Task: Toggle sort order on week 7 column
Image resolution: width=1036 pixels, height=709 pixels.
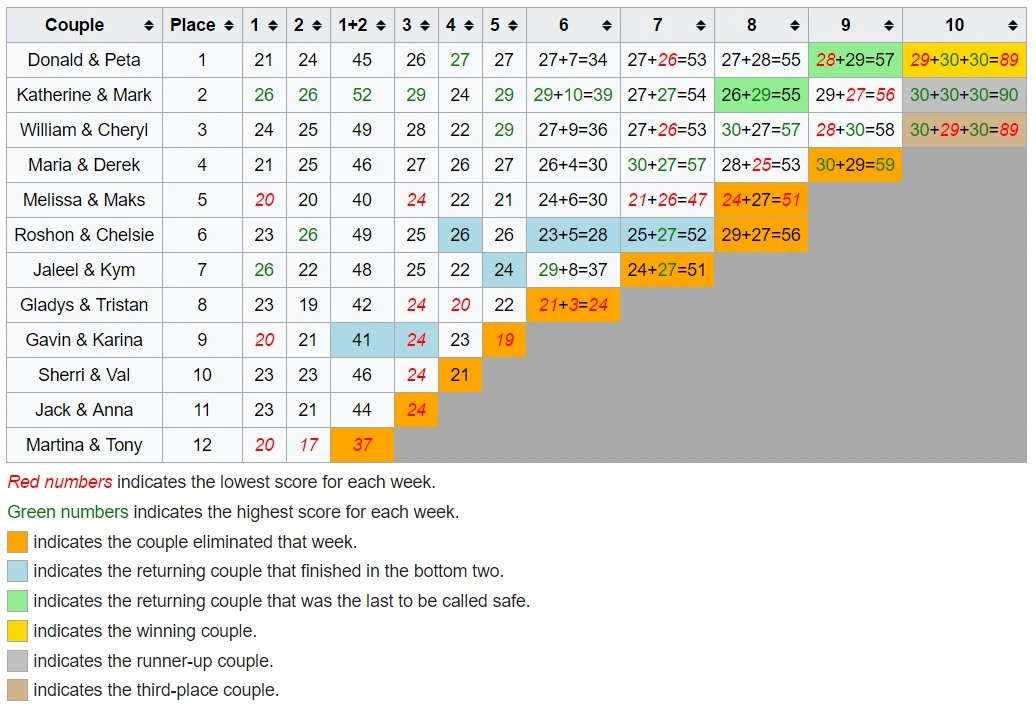Action: click(x=702, y=25)
